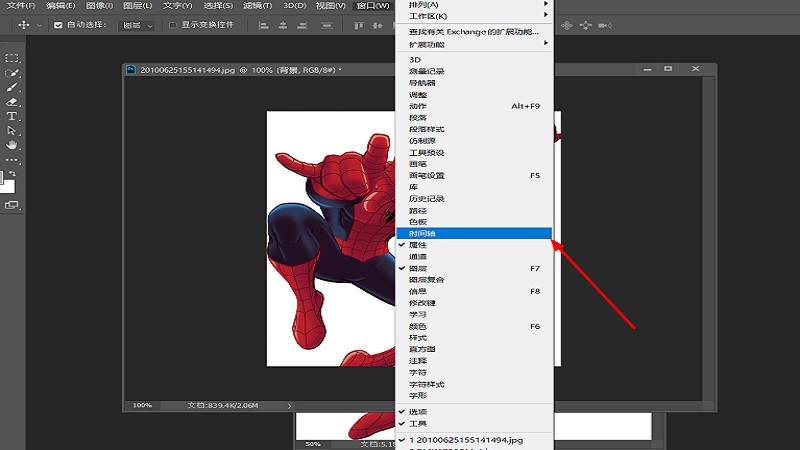Choose 信息 F8 menu item
The width and height of the screenshot is (800, 450).
pos(474,291)
